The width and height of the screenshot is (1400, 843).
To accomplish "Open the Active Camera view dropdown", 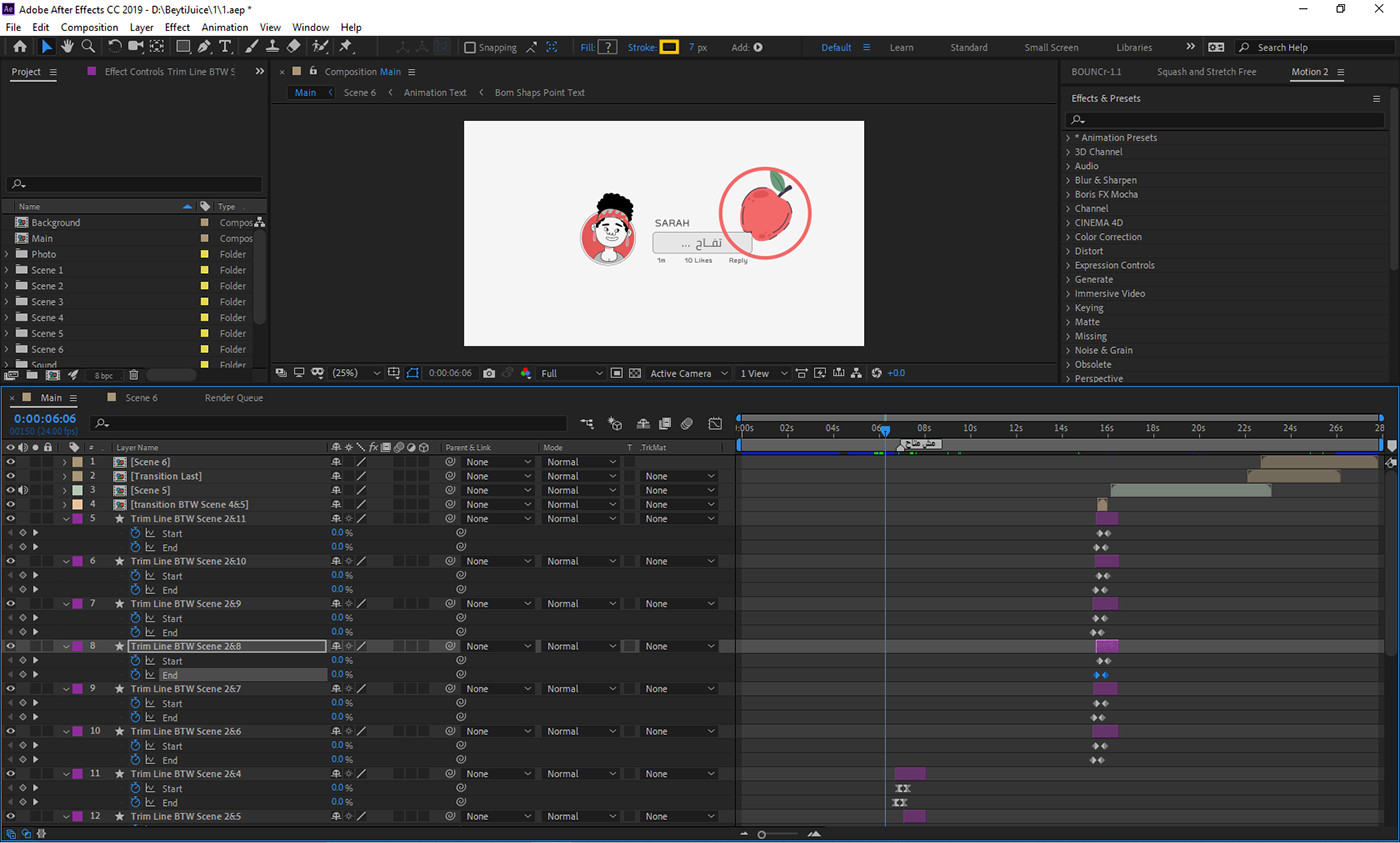I will point(688,373).
